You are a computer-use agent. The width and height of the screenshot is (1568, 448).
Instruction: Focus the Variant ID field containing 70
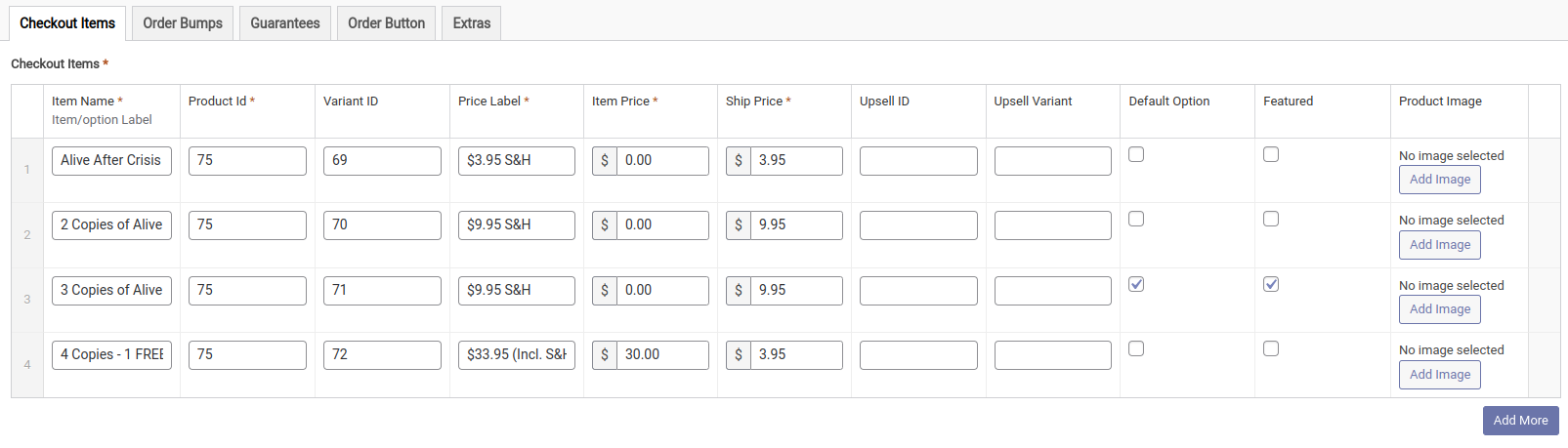click(382, 225)
